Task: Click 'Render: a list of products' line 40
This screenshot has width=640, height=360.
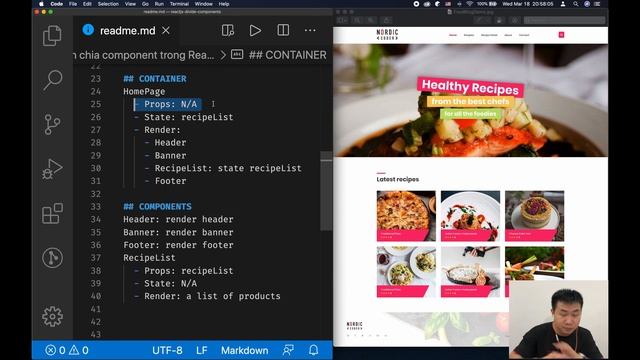Action: (212, 296)
